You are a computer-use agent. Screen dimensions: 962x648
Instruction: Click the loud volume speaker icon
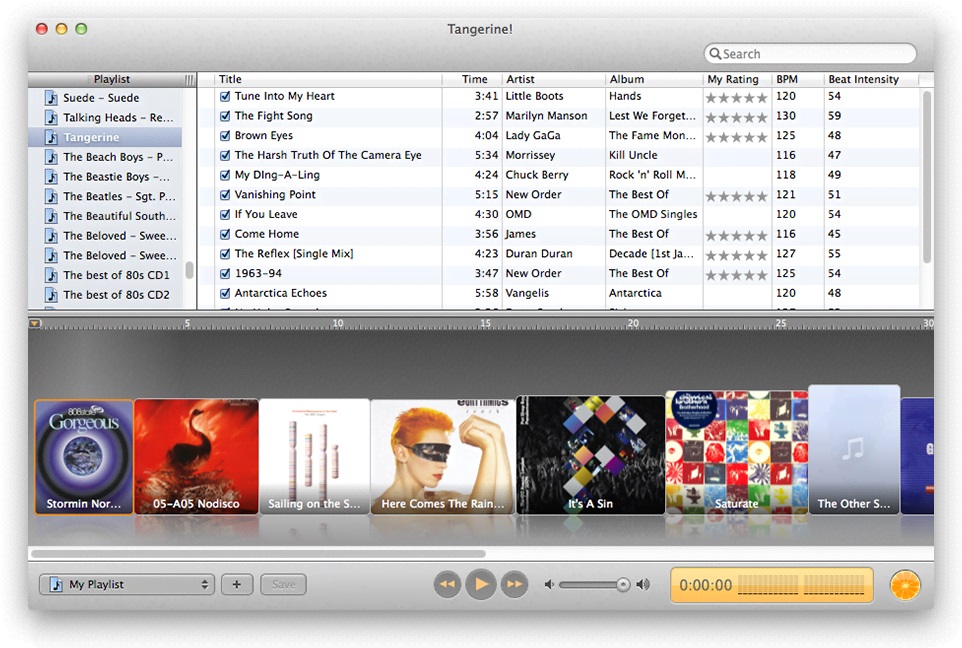point(643,584)
